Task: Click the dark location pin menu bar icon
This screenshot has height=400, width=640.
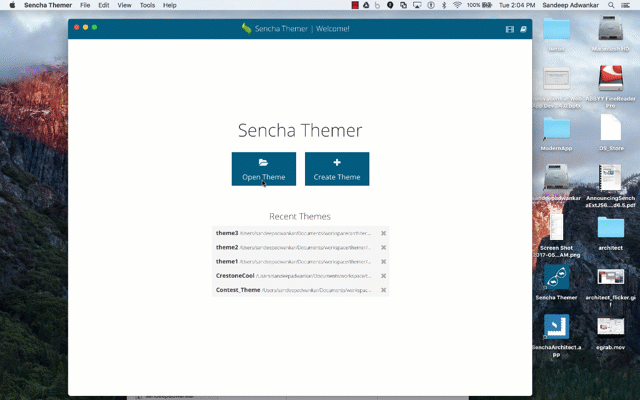Action: click(390, 5)
